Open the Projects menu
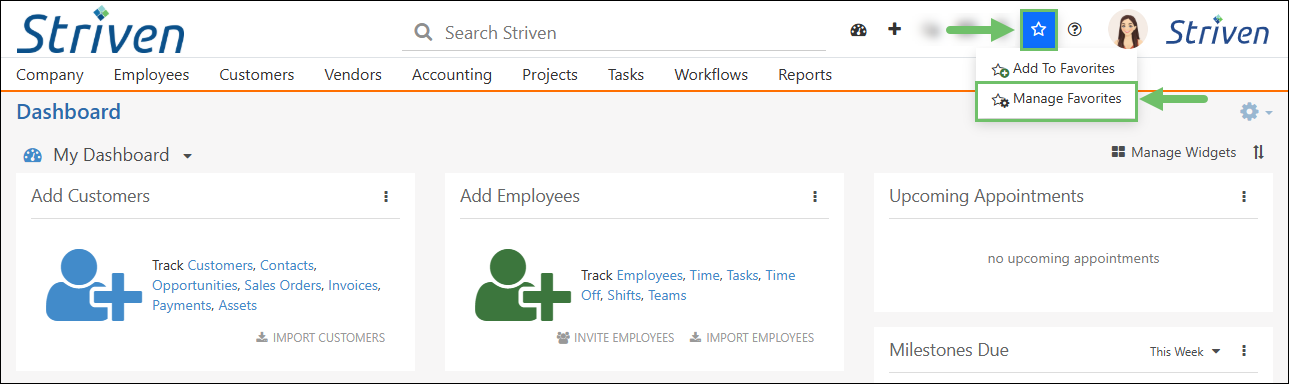 click(550, 74)
